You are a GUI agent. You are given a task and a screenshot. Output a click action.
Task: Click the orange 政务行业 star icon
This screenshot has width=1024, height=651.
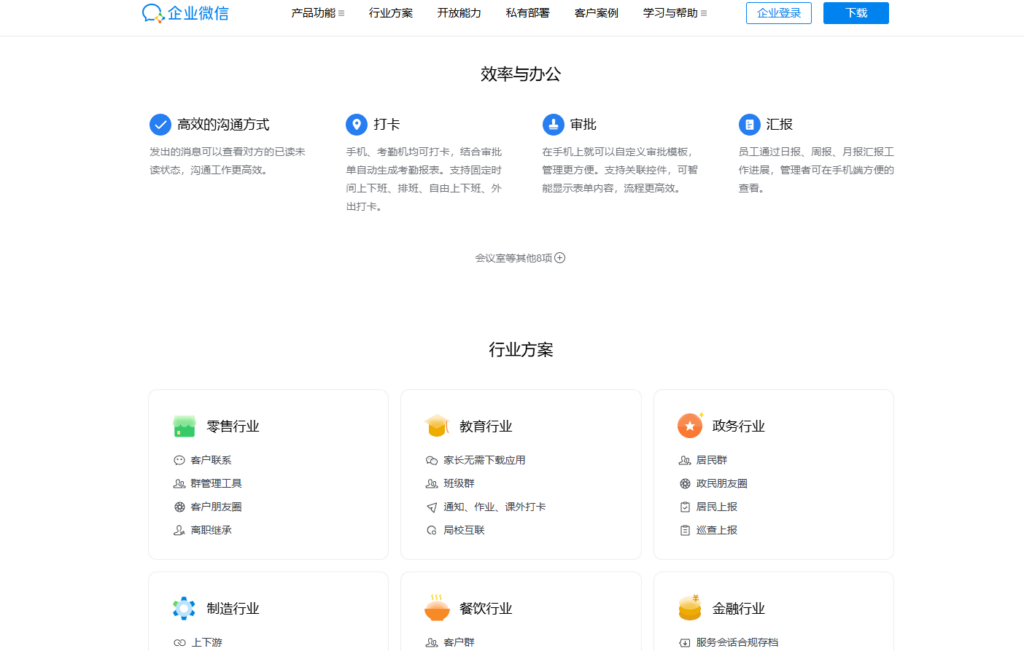[690, 425]
